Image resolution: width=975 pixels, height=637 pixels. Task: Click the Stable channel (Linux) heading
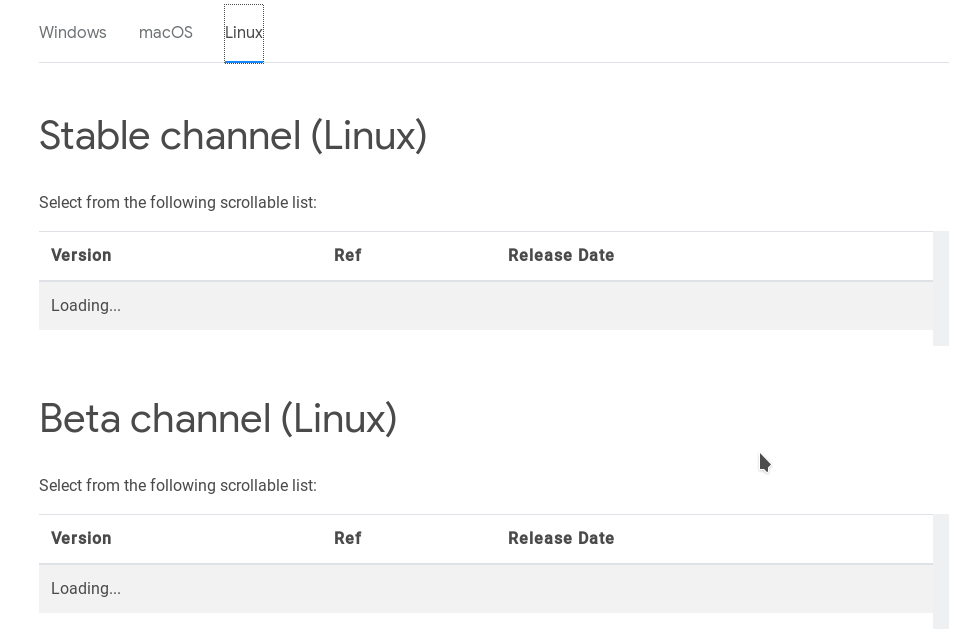point(233,135)
